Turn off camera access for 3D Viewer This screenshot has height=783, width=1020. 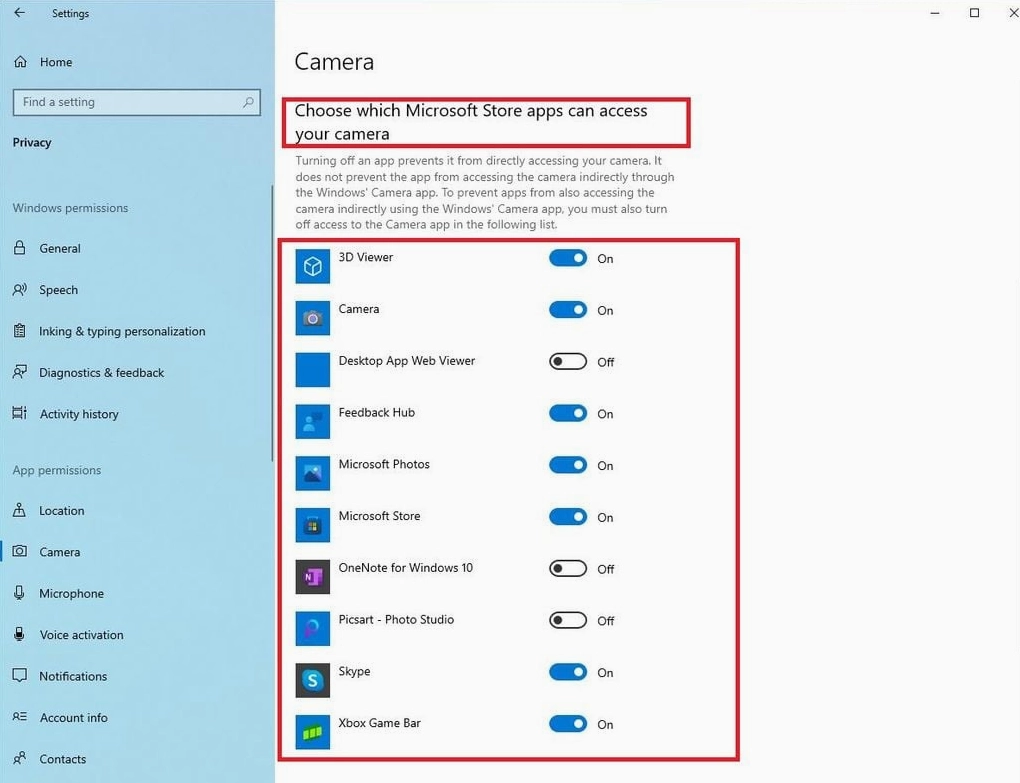tap(568, 258)
